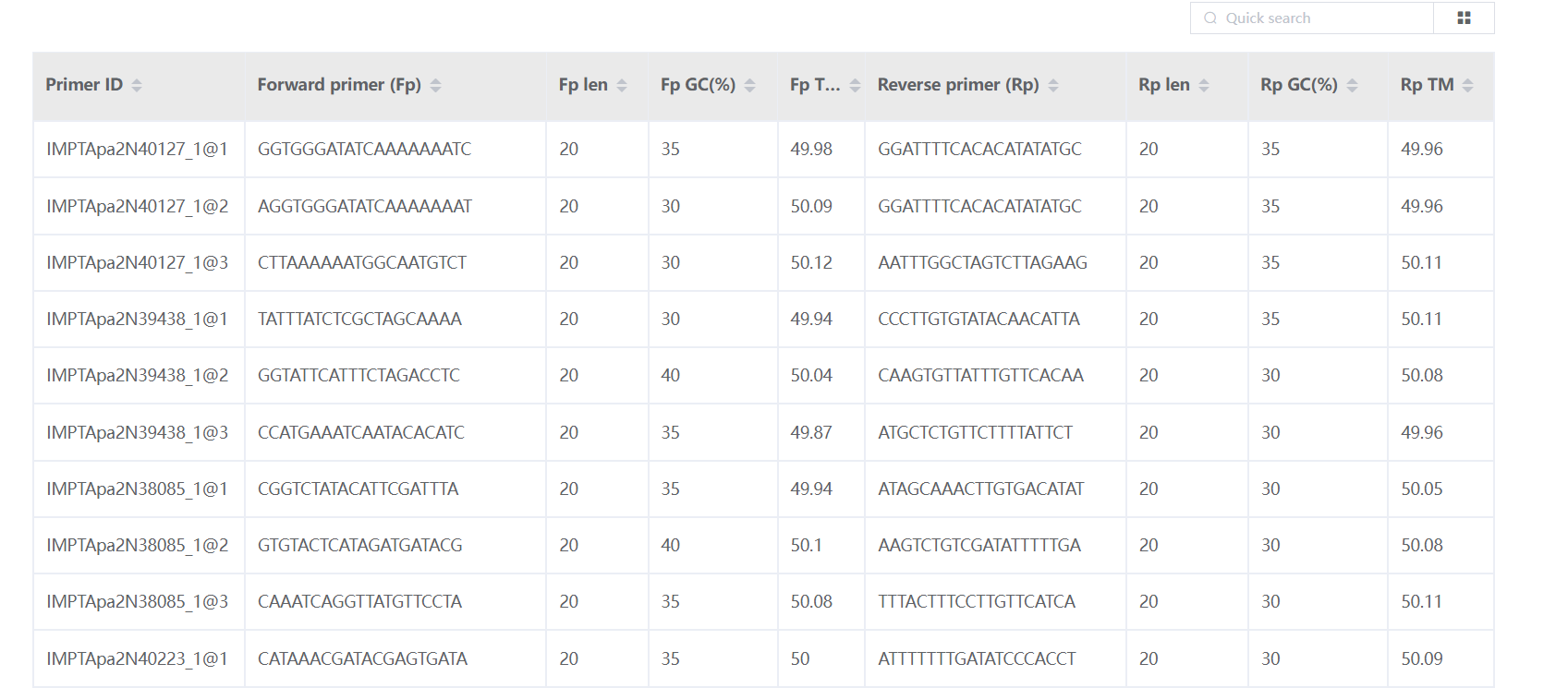The image size is (1568, 688).
Task: Click primer ID IMPTApa2N39438_1@2 cell
Action: click(x=137, y=376)
